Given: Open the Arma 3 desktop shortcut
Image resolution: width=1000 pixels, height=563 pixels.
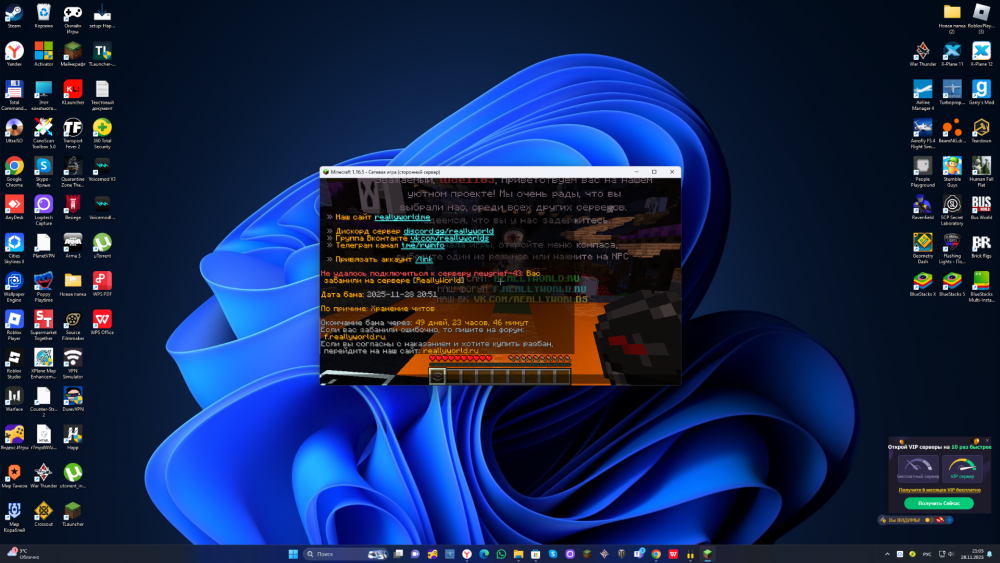Looking at the screenshot, I should click(x=73, y=245).
